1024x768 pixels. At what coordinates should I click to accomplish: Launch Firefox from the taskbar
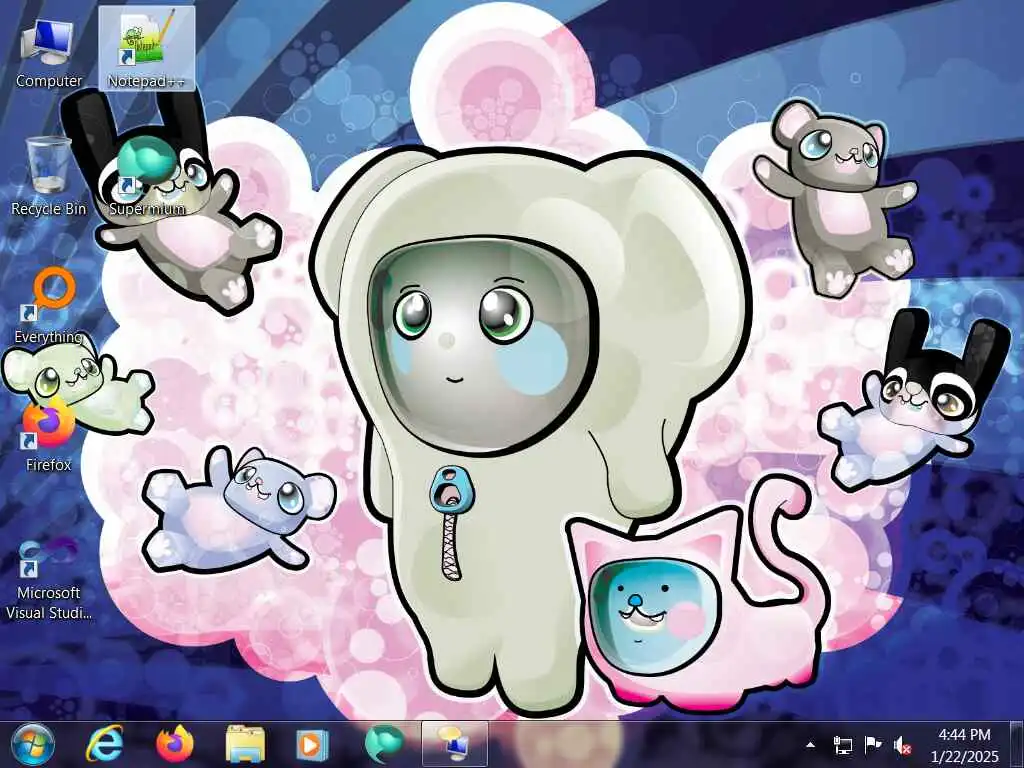pyautogui.click(x=175, y=744)
